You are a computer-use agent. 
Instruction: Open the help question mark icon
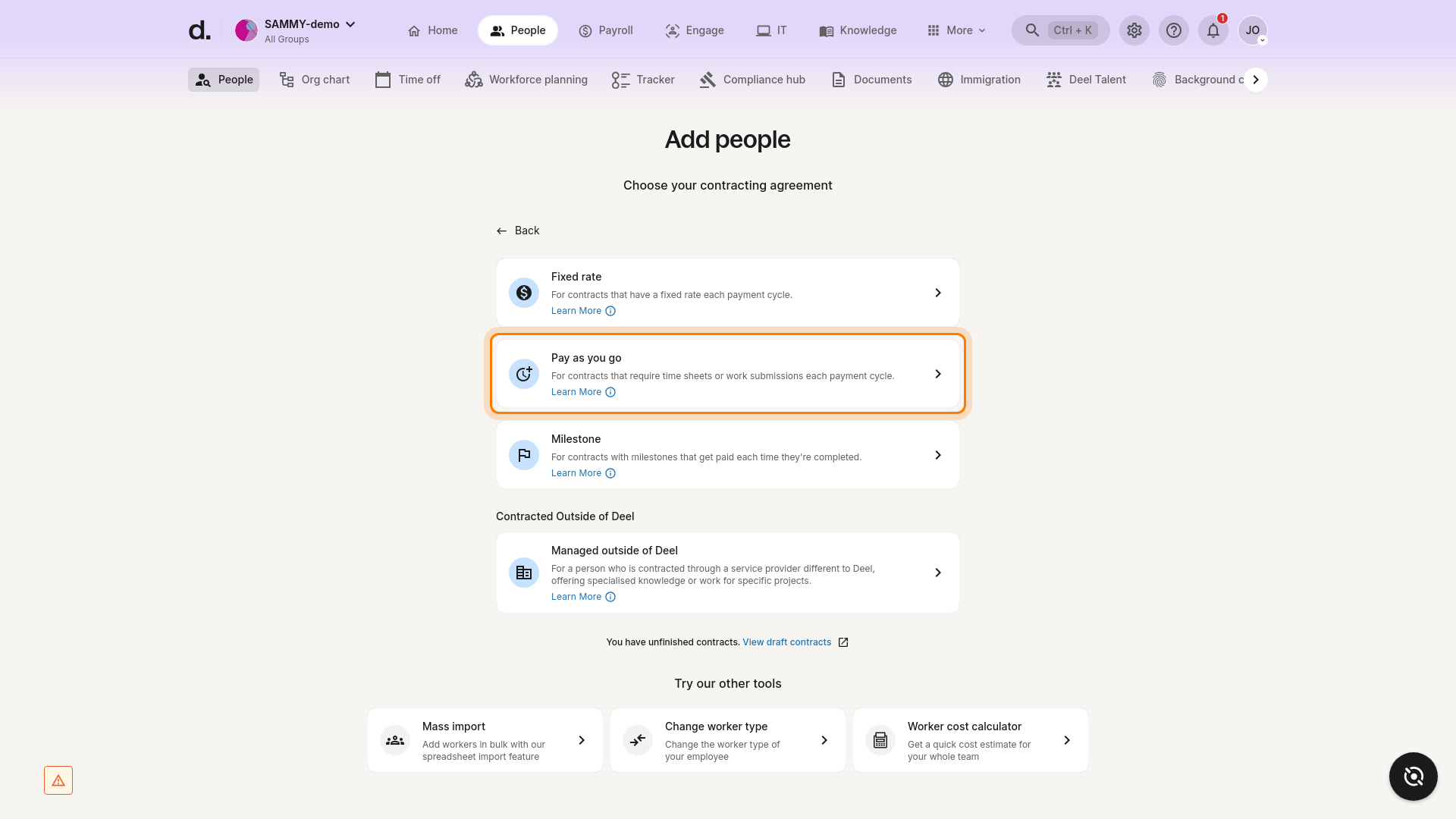(1173, 30)
